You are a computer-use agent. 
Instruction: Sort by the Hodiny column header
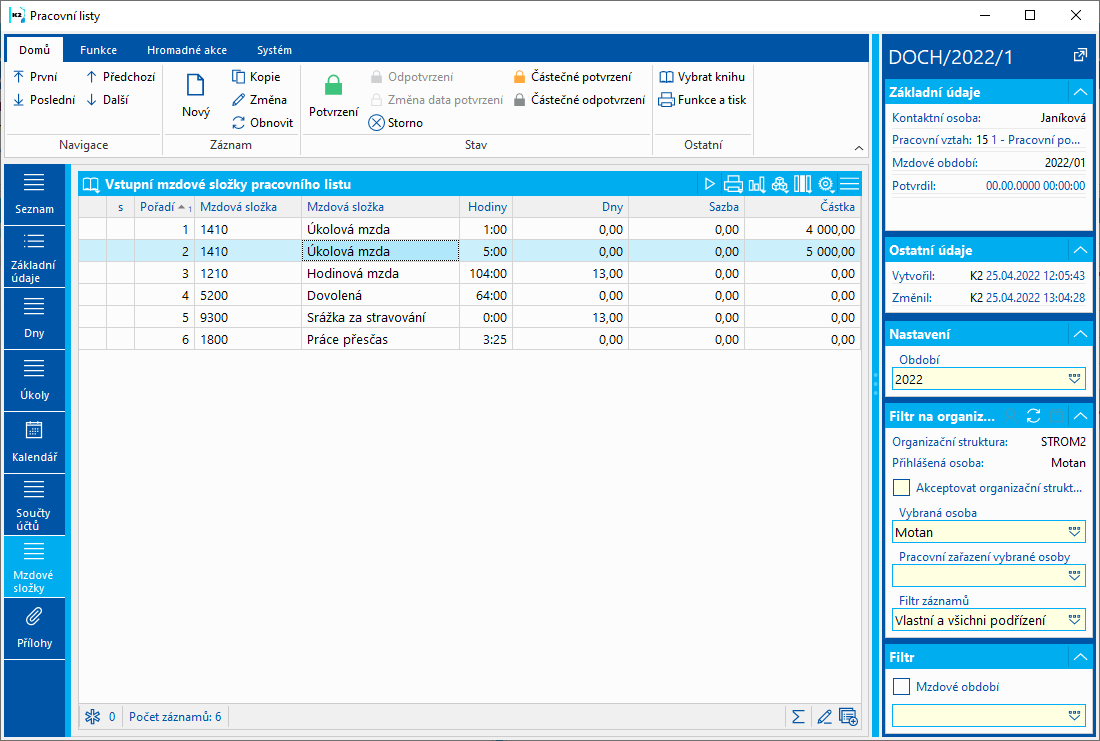(x=487, y=207)
